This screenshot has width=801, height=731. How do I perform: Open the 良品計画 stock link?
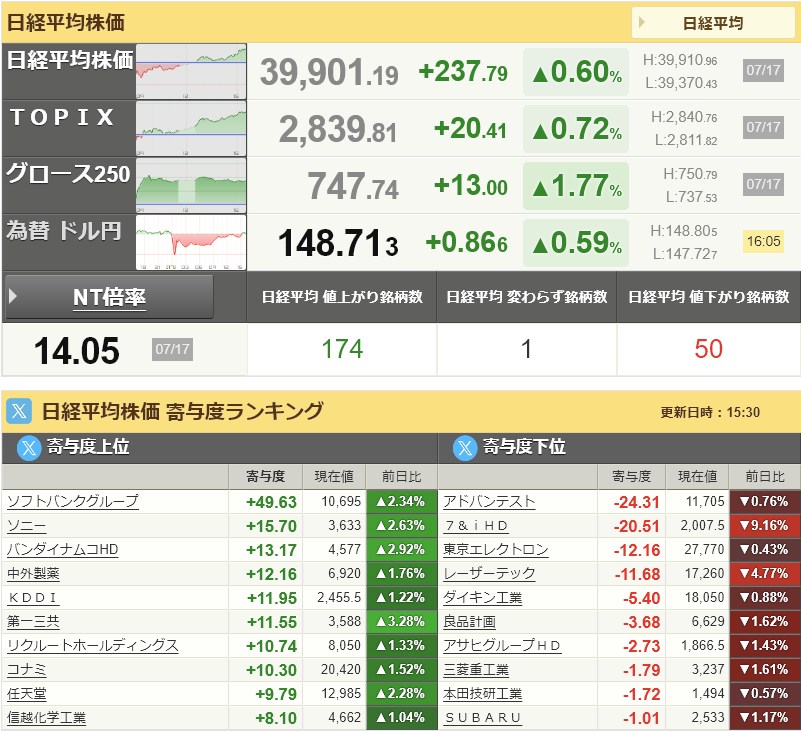click(x=469, y=621)
